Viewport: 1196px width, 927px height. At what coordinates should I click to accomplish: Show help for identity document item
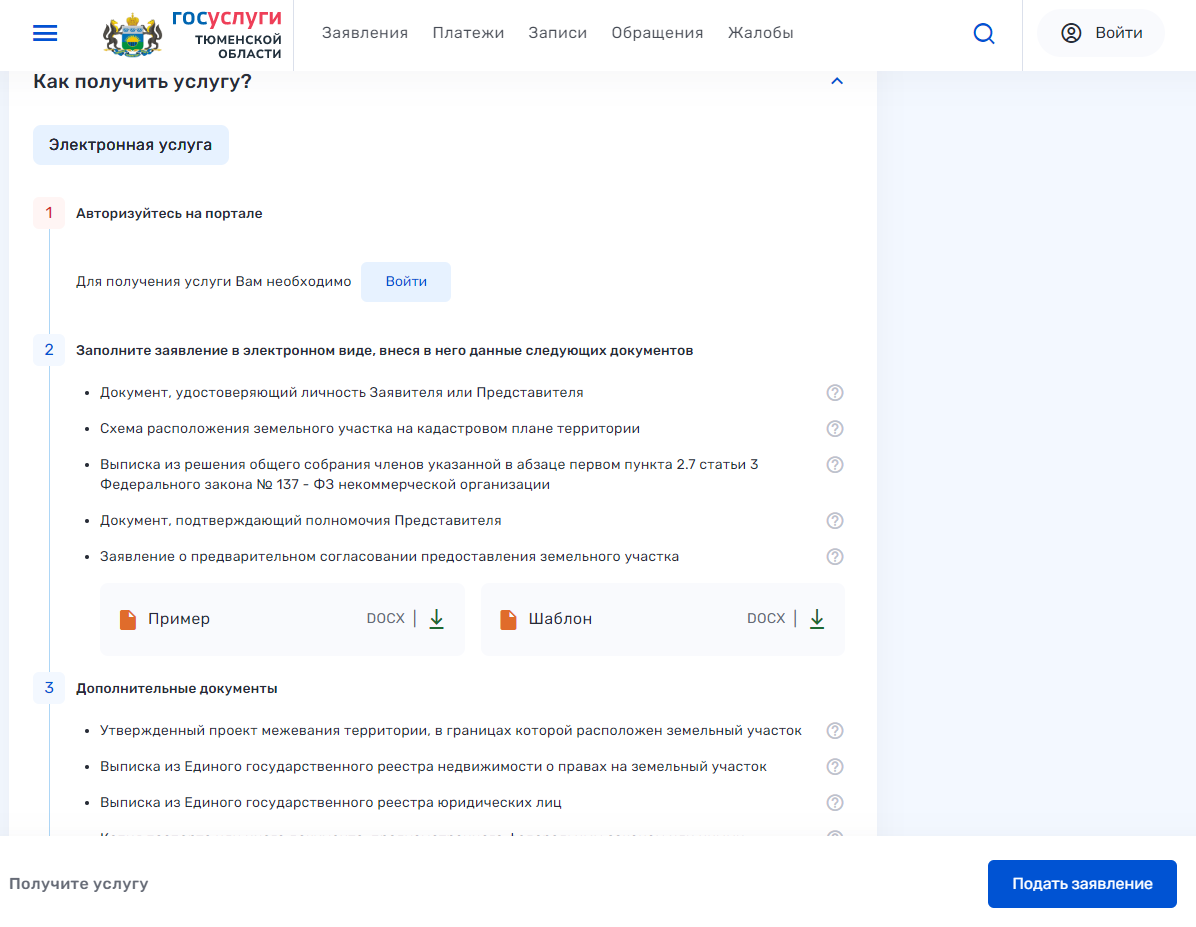(x=835, y=393)
